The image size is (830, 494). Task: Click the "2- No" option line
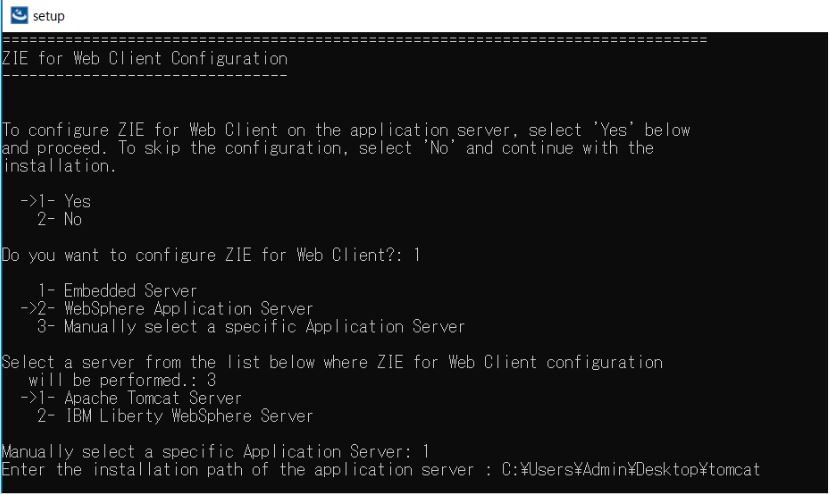coord(63,219)
